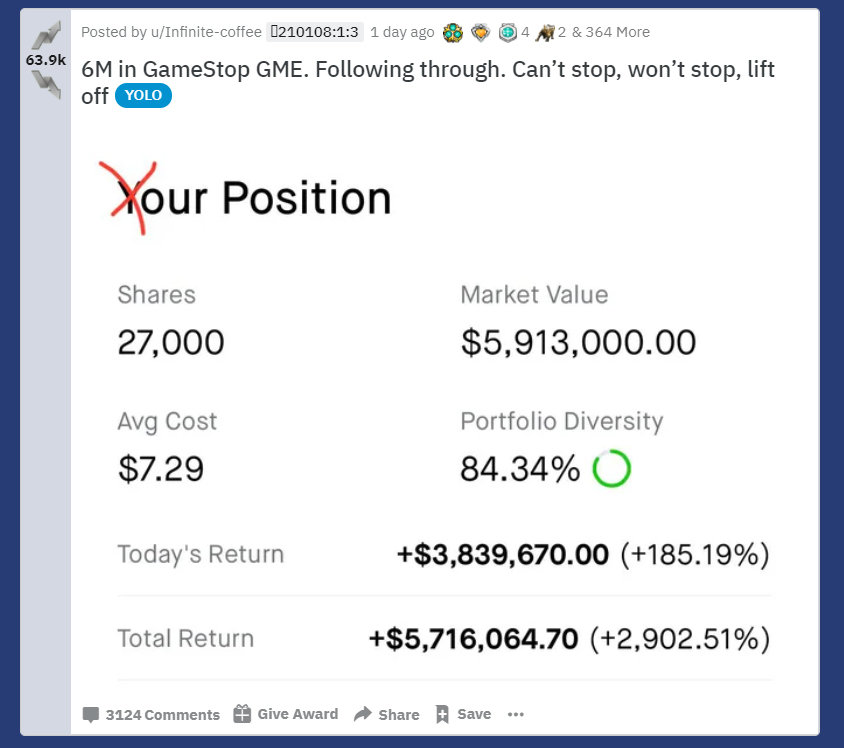This screenshot has width=844, height=748.
Task: Click the '1 day ago' timestamp
Action: pyautogui.click(x=402, y=32)
